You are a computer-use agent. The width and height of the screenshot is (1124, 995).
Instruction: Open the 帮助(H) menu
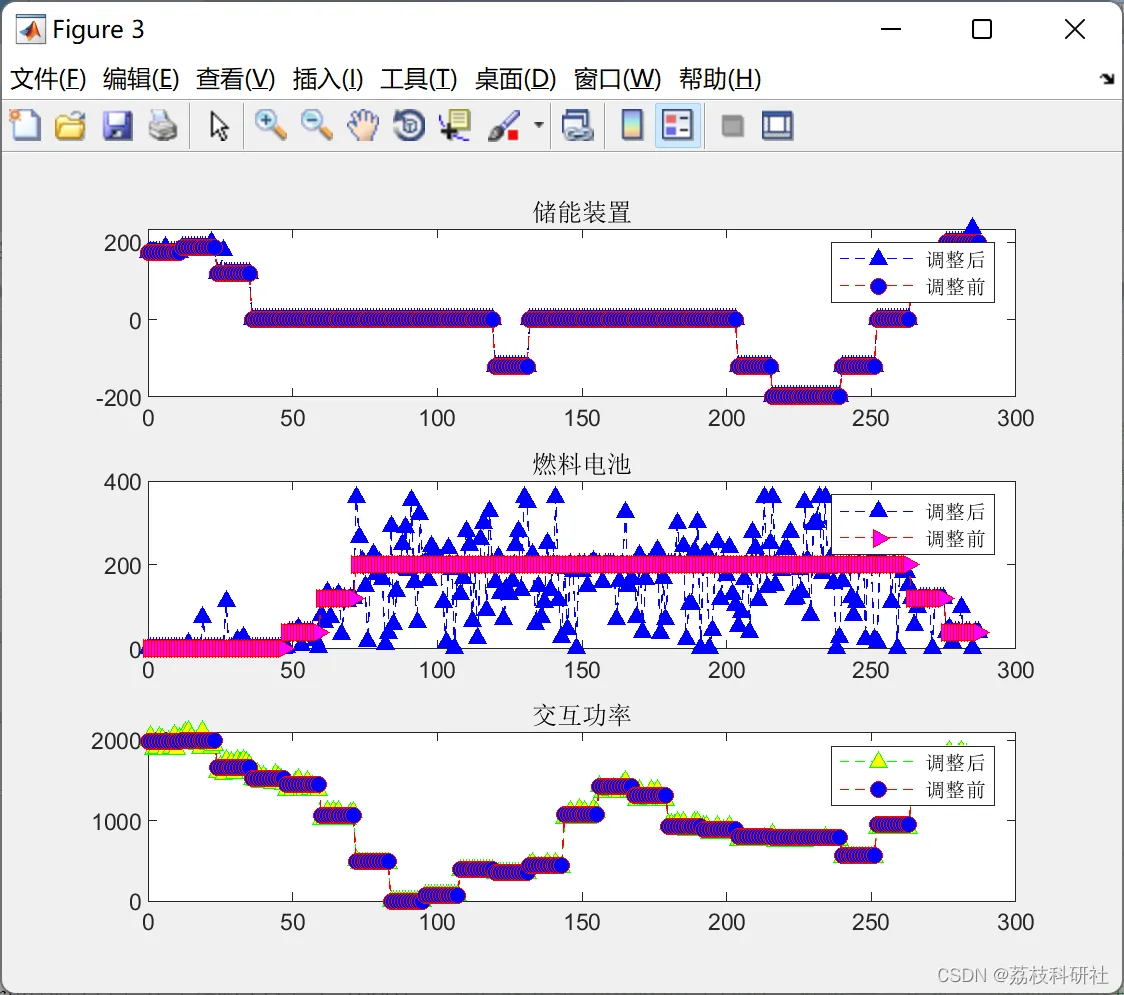point(720,78)
